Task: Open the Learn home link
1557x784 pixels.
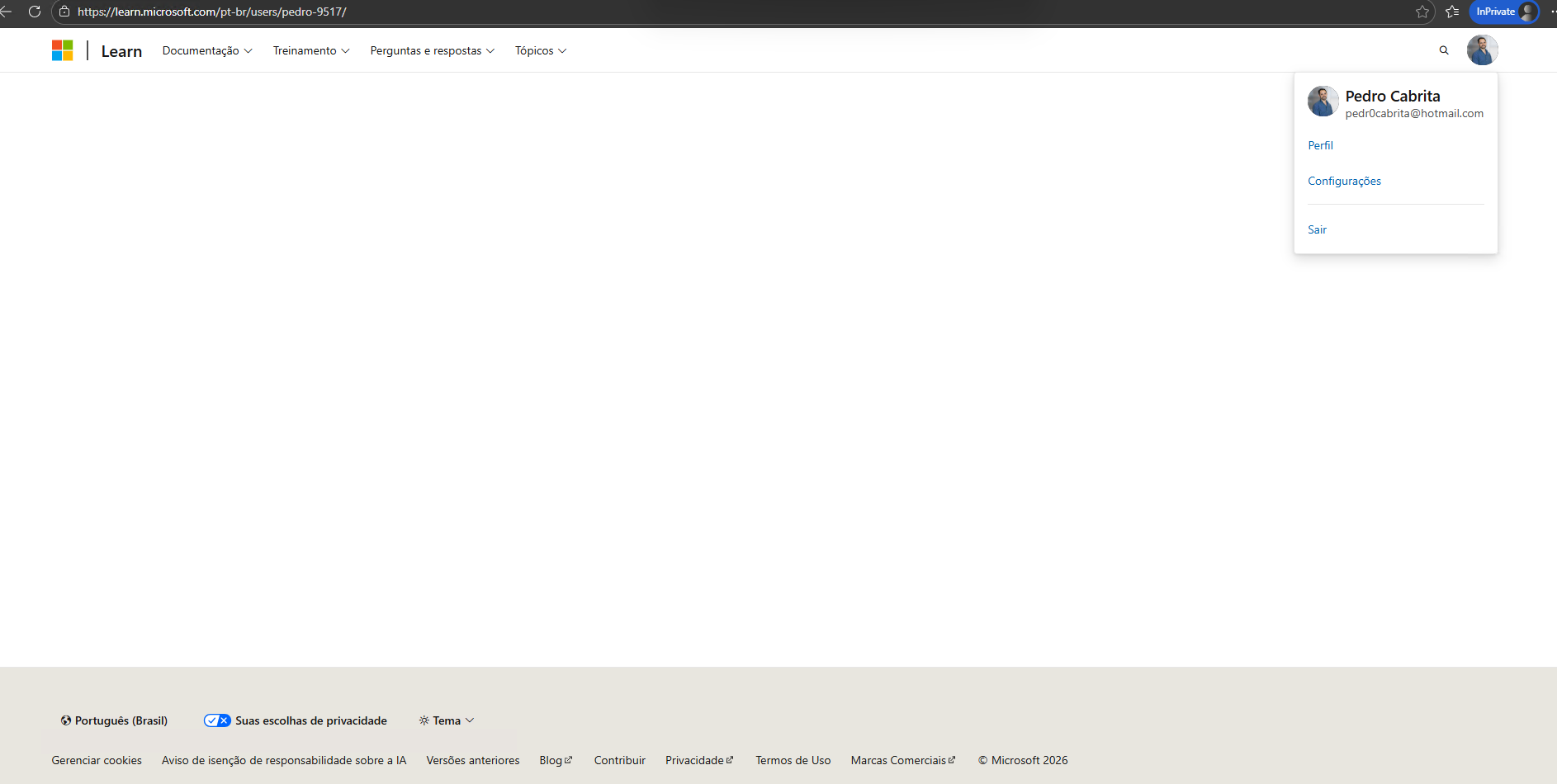Action: pos(121,51)
